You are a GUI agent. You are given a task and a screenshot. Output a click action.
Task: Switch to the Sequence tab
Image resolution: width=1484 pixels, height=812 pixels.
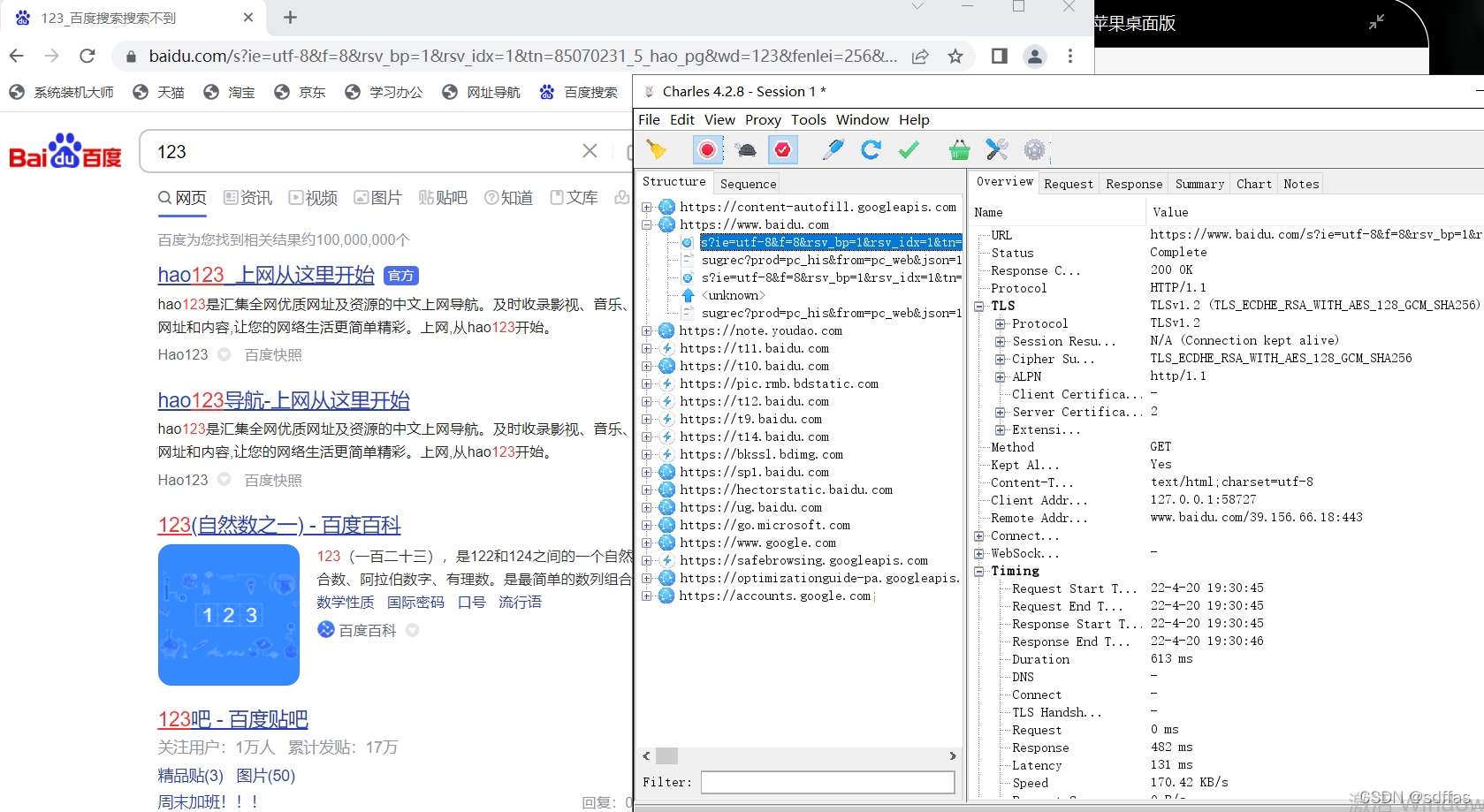pos(748,184)
